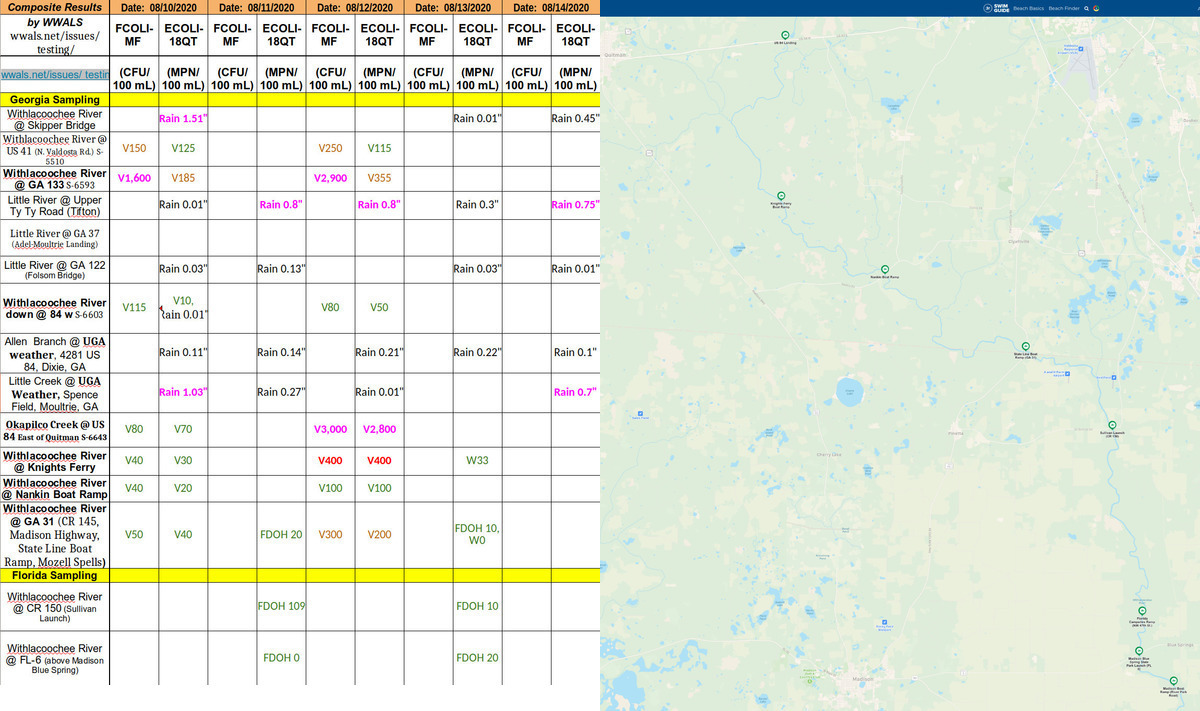
Task: Open the State Line Boat Ramp marker
Action: [x=1025, y=346]
